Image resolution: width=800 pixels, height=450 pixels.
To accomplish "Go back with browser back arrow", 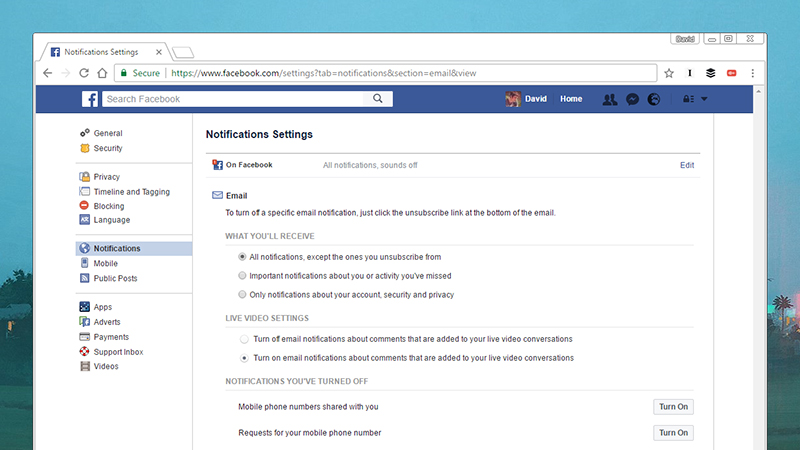I will 47,73.
